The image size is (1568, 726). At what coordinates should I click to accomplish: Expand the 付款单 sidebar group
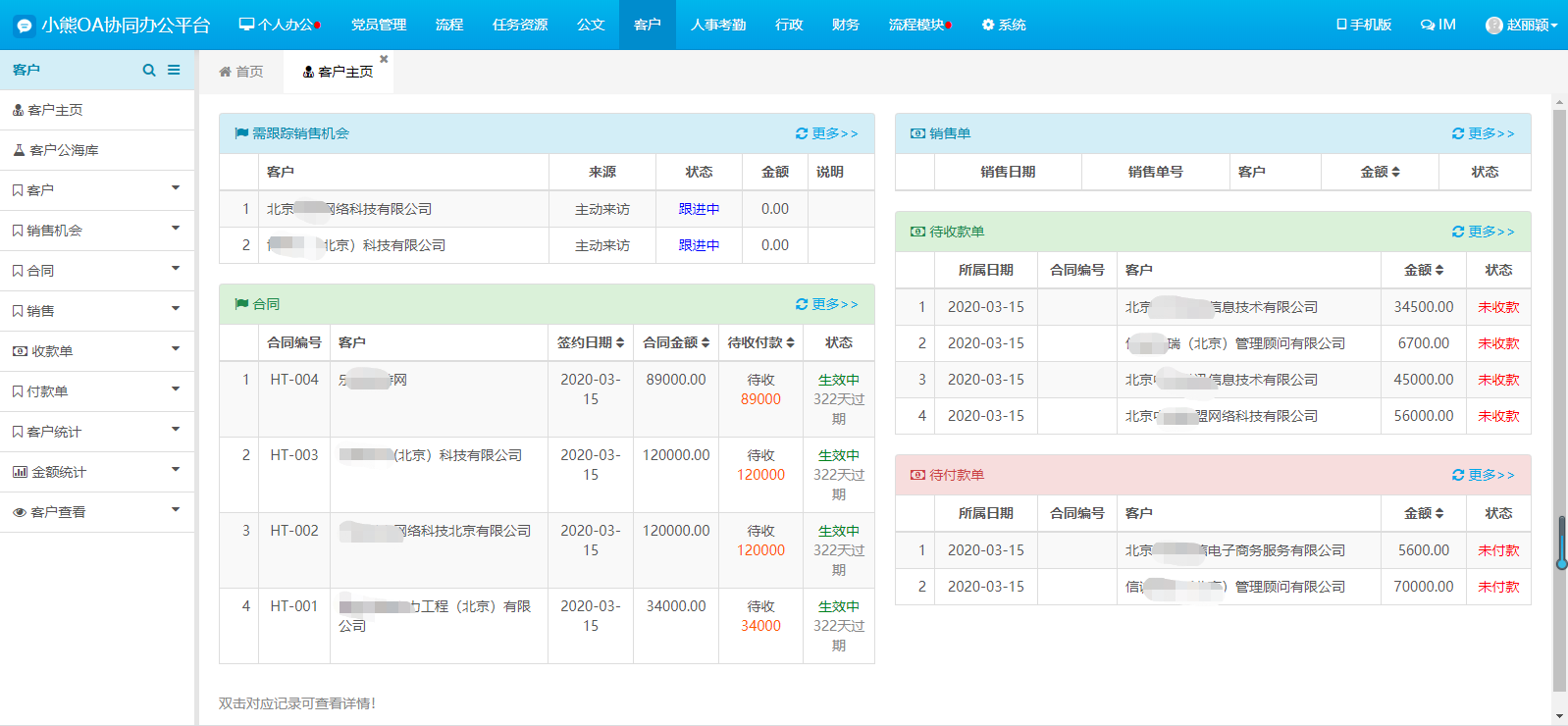click(x=97, y=391)
